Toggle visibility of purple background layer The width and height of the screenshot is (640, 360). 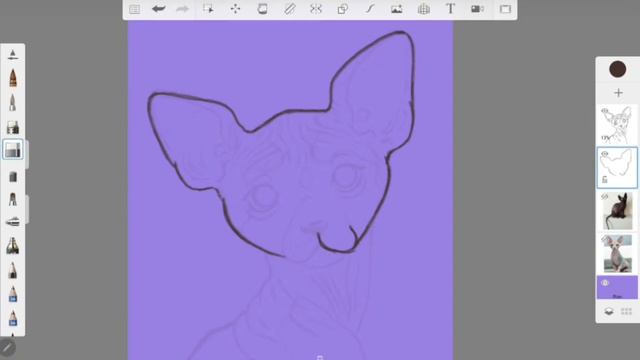point(605,283)
